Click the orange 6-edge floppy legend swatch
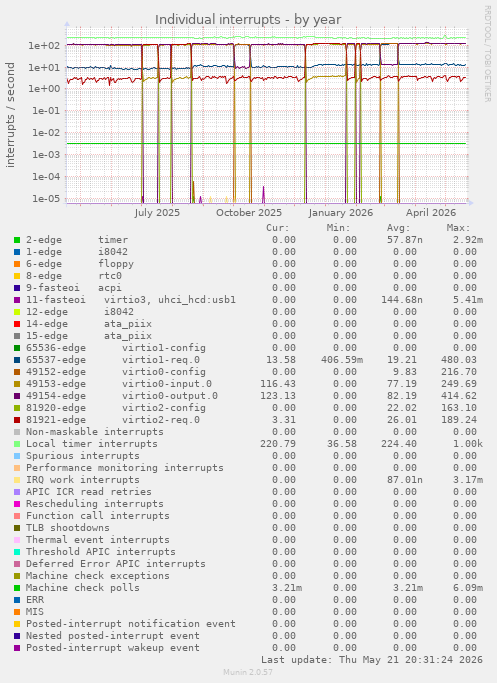The width and height of the screenshot is (497, 683). tap(17, 264)
